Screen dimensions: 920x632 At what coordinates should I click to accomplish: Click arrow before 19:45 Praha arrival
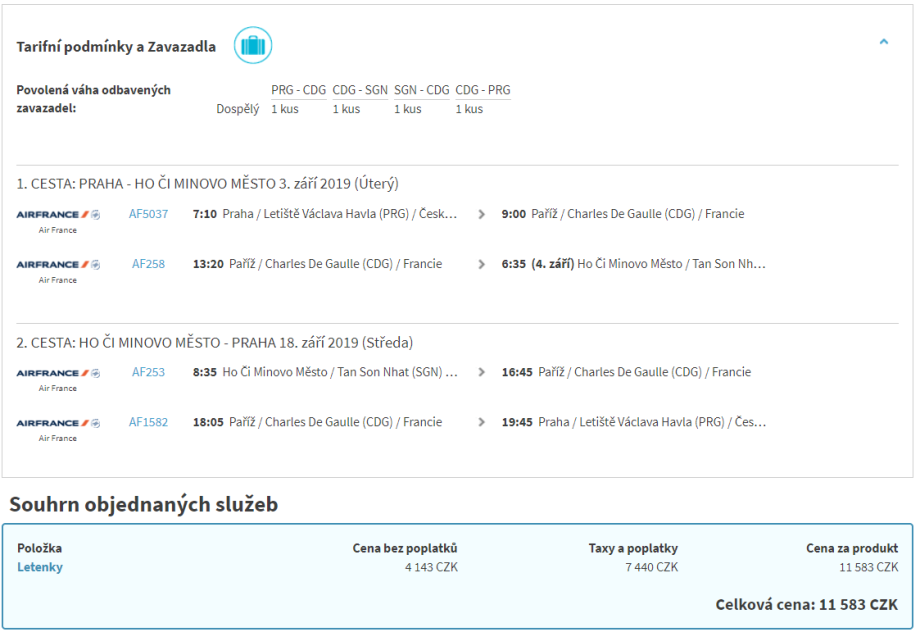click(x=482, y=422)
